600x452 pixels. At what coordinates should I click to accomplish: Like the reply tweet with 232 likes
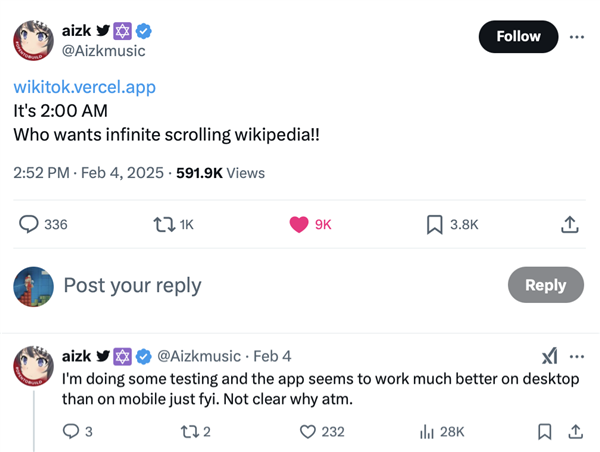tap(309, 431)
